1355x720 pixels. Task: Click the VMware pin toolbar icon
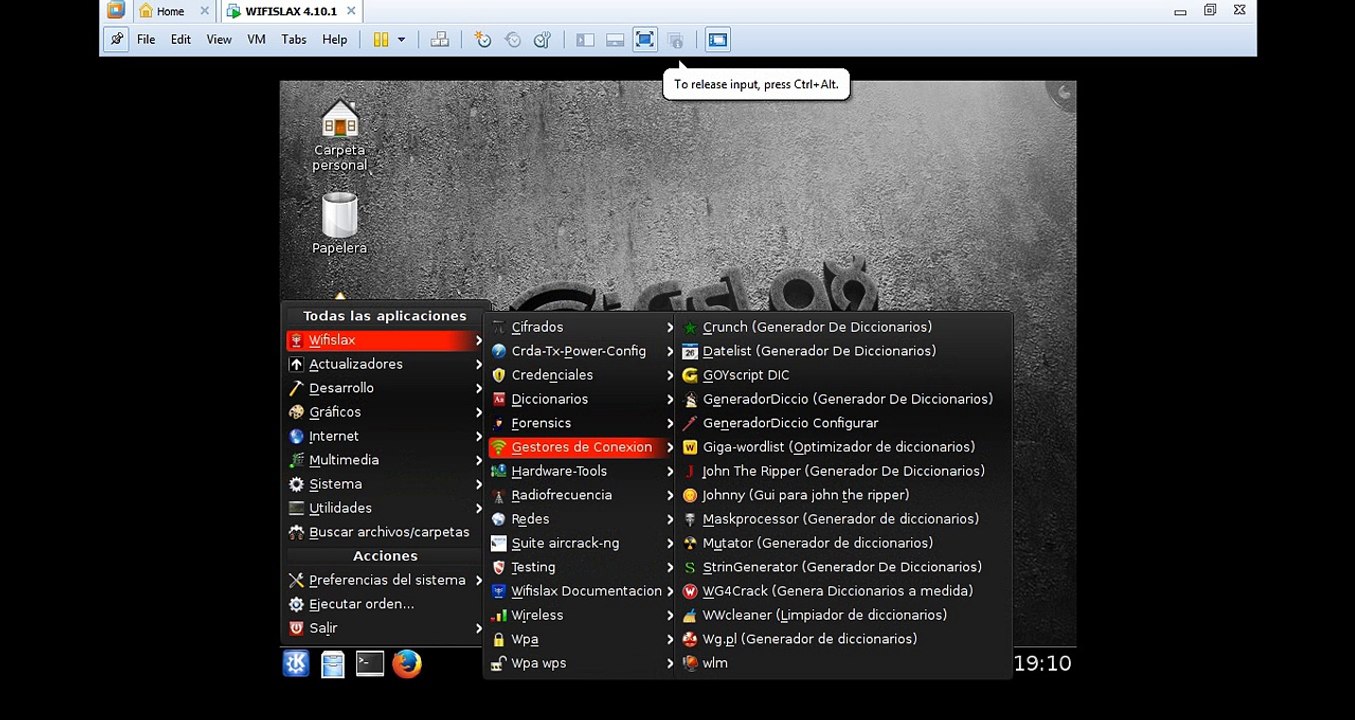116,40
